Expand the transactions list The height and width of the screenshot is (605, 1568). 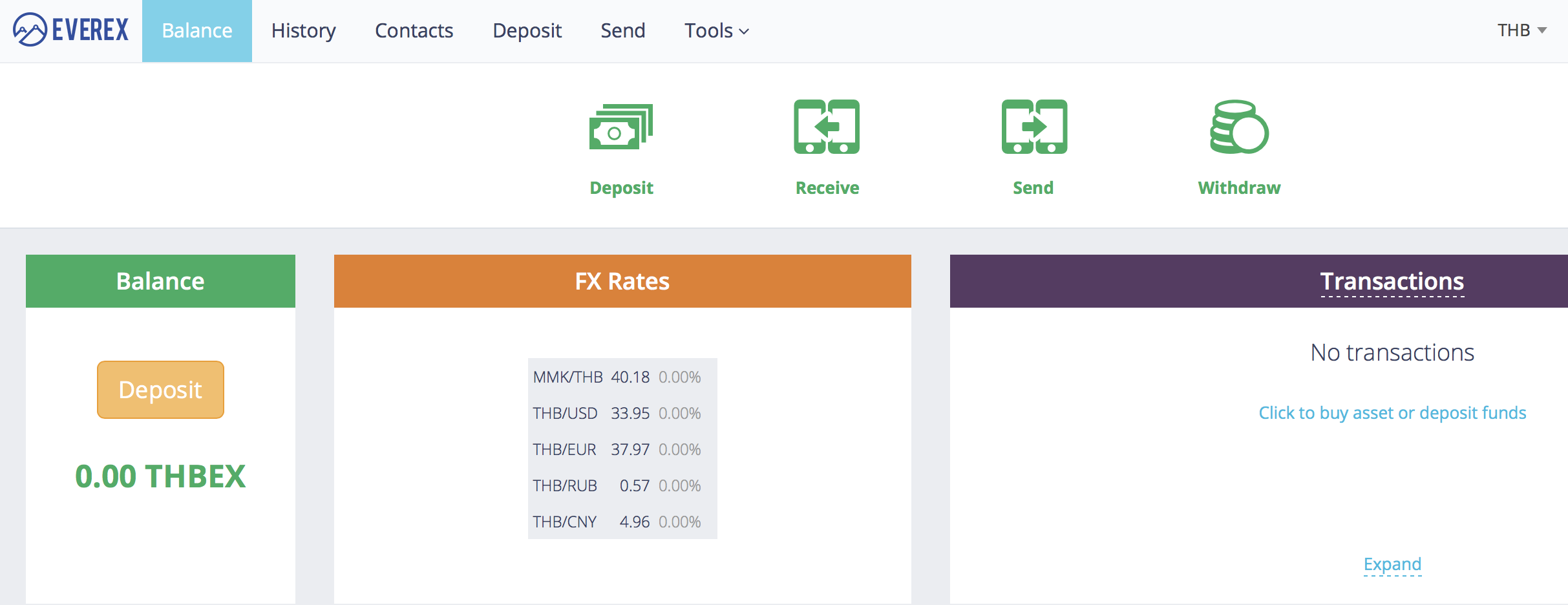(1392, 564)
